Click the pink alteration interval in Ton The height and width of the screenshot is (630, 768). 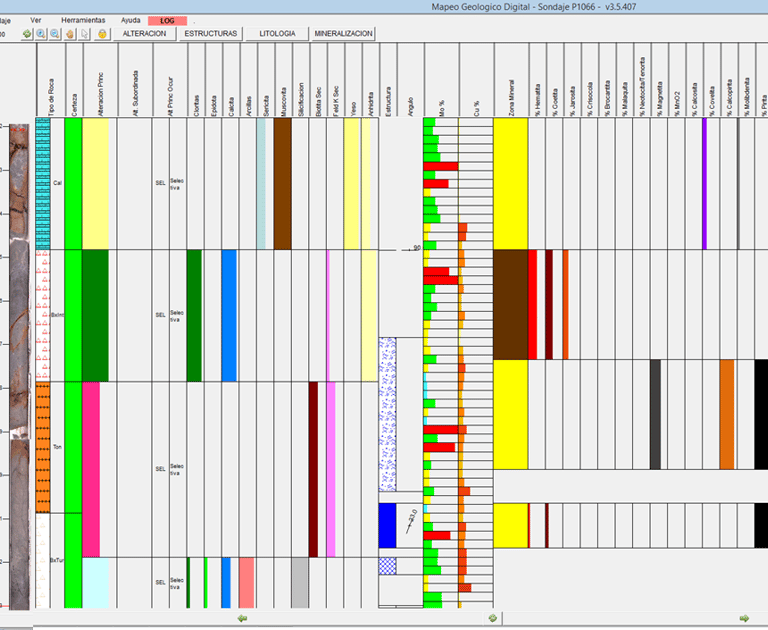[91, 469]
